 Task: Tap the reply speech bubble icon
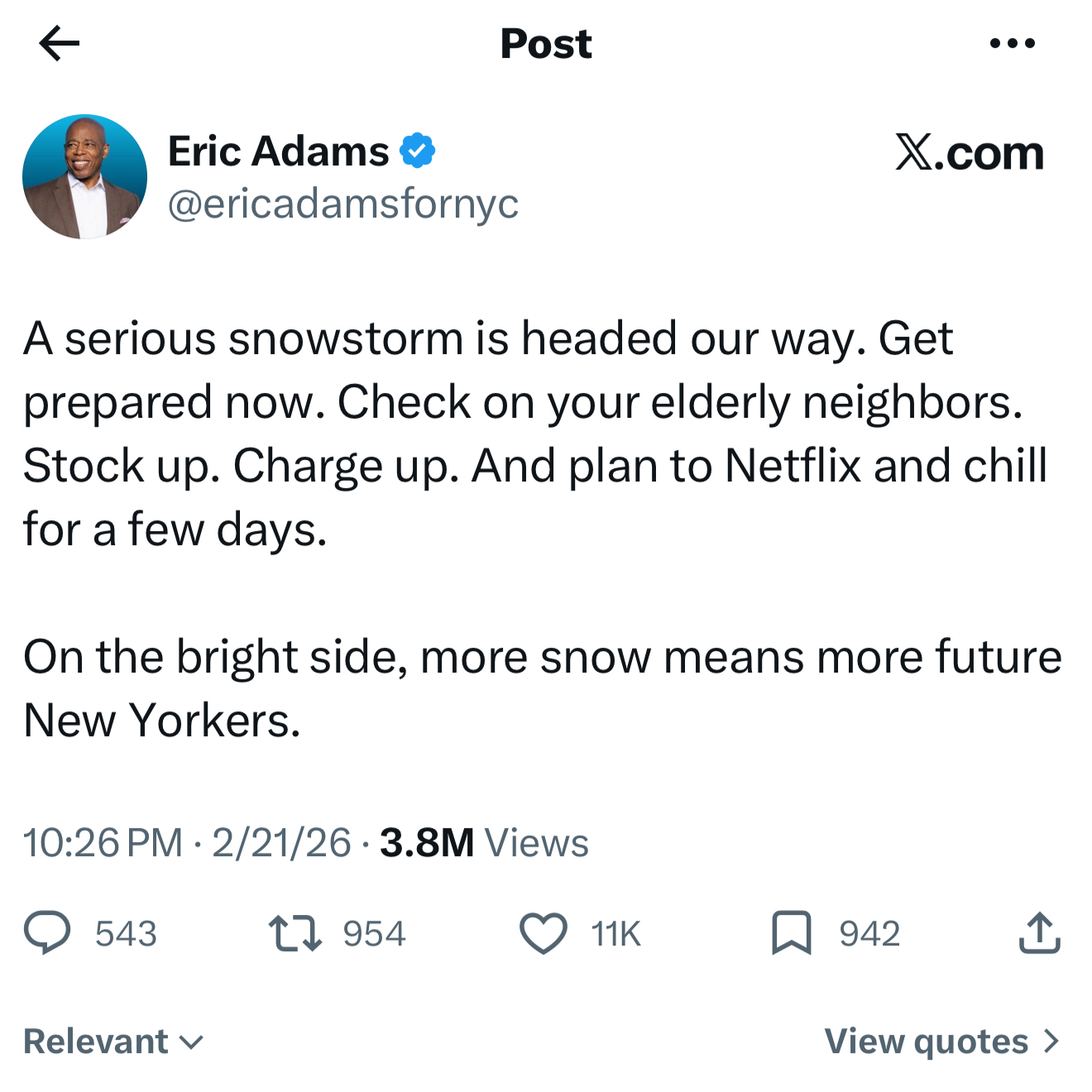tap(47, 932)
